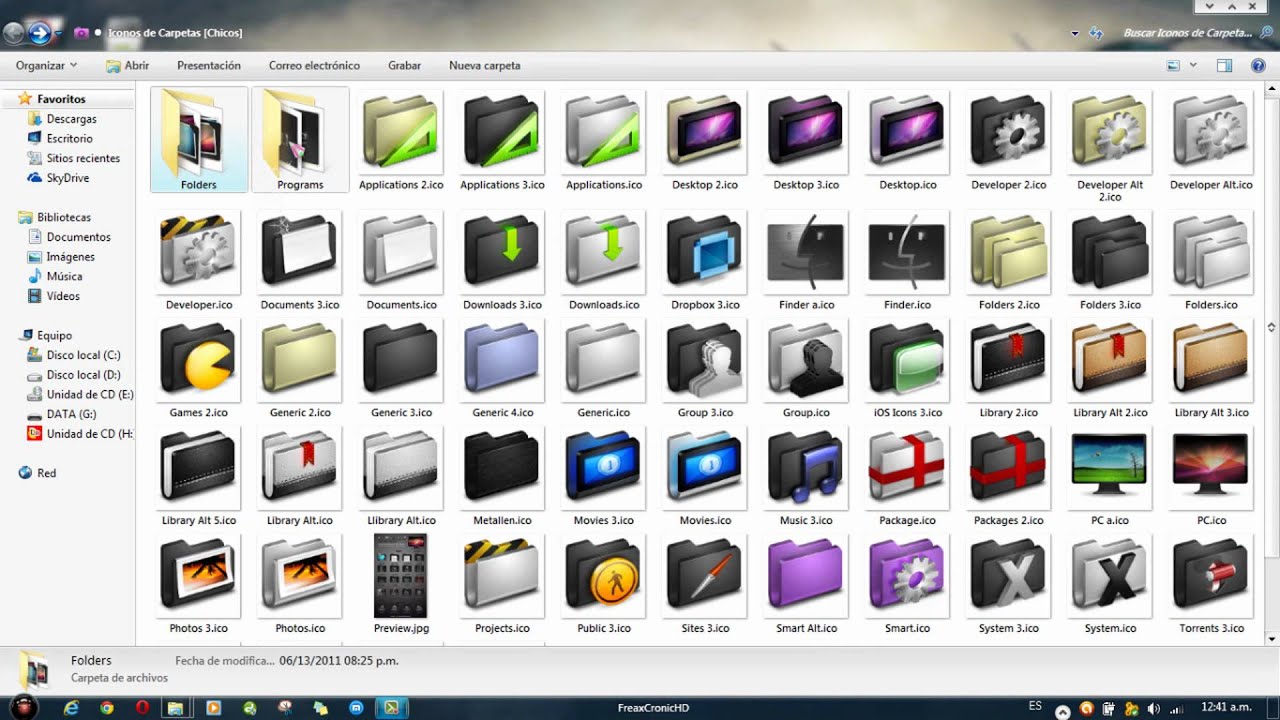Select Dropbox 3.ico icon
1280x720 pixels.
coord(705,260)
